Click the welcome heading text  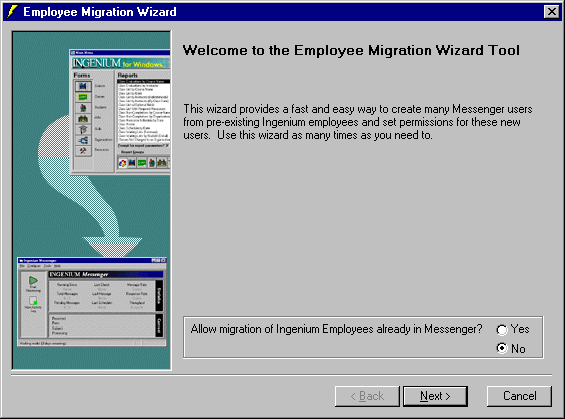(x=351, y=50)
